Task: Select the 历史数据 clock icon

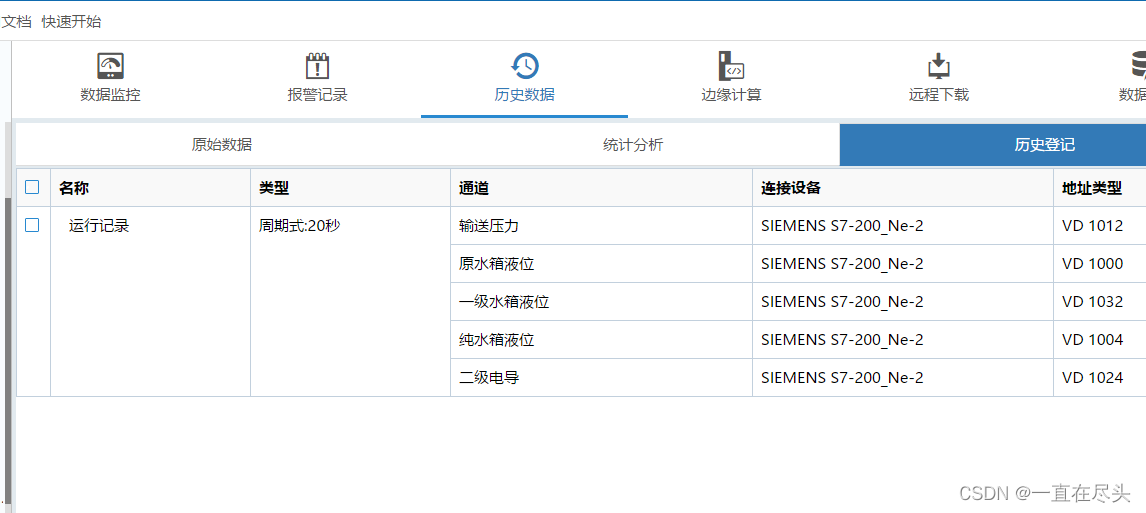Action: pos(524,66)
